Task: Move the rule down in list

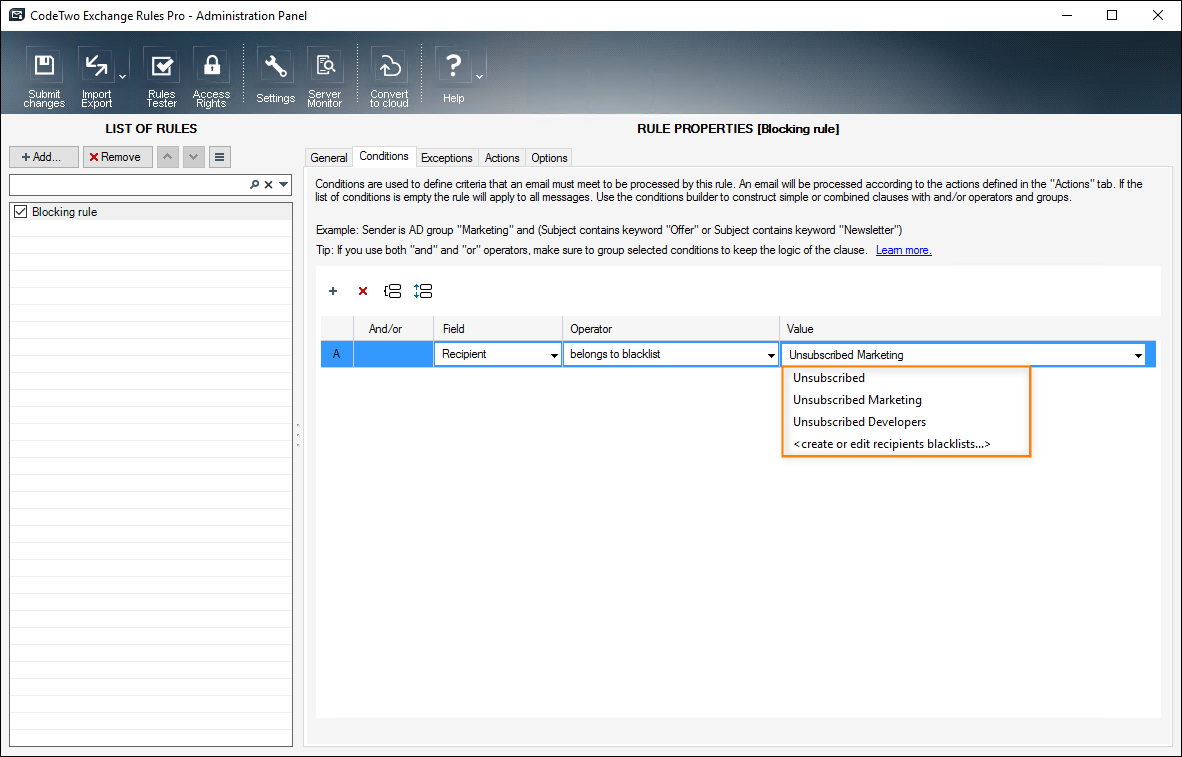Action: coord(194,157)
